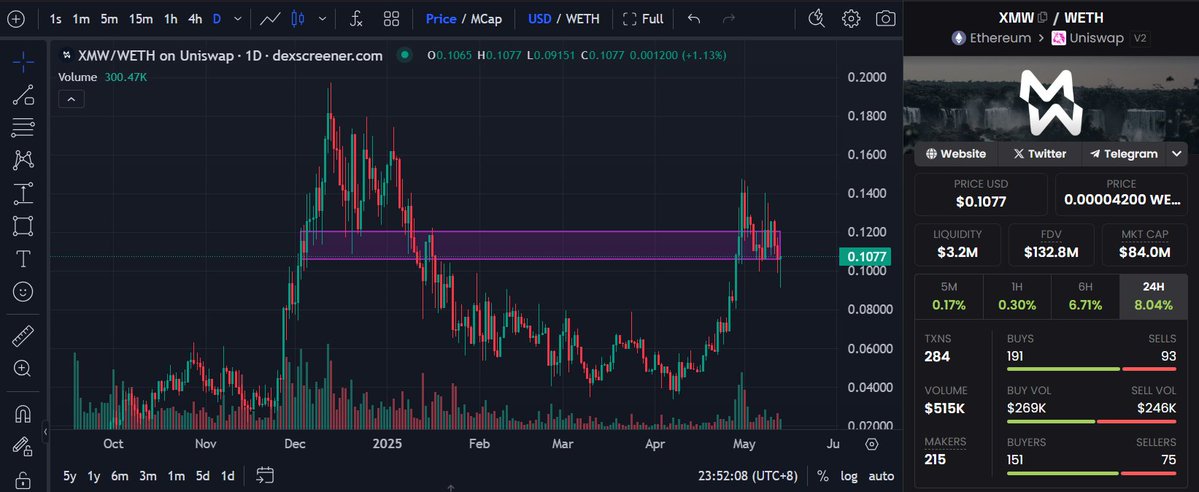Expand the timeframe interval dropdown

pos(238,19)
